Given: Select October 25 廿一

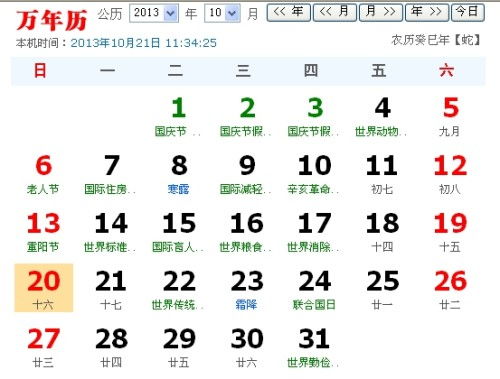Looking at the screenshot, I should tap(382, 289).
